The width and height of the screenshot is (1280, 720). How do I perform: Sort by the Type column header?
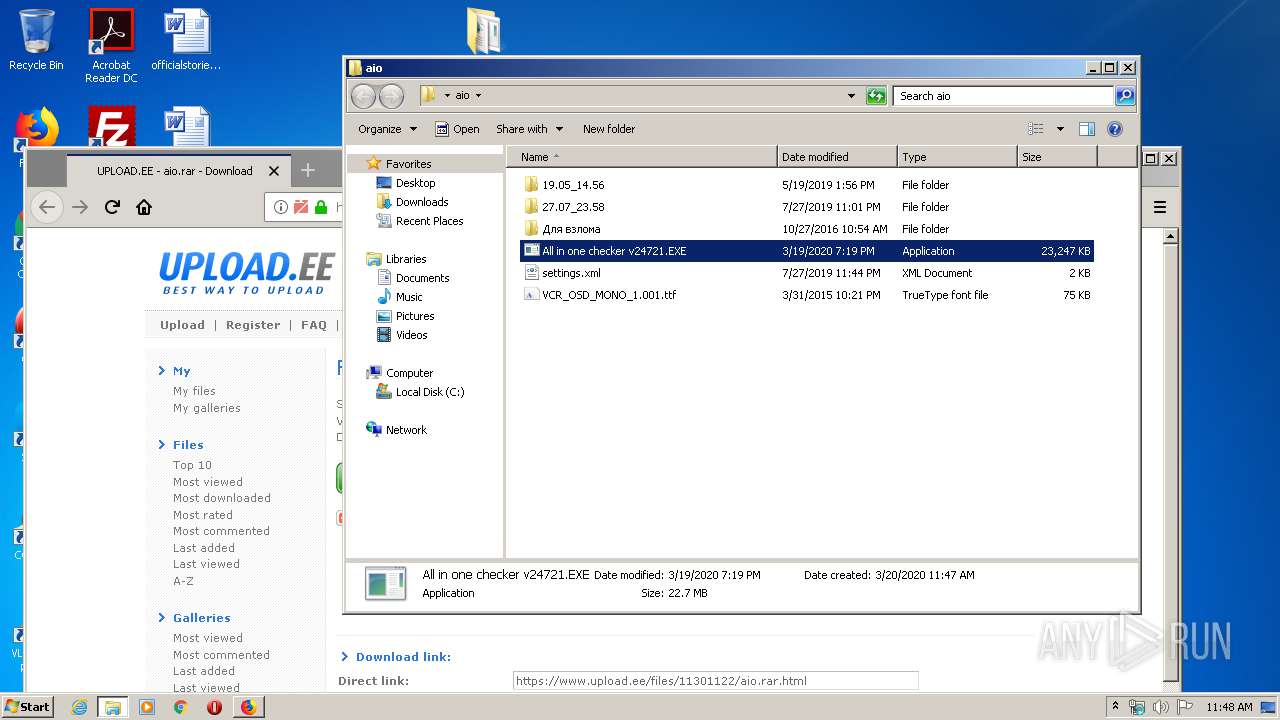pyautogui.click(x=957, y=157)
